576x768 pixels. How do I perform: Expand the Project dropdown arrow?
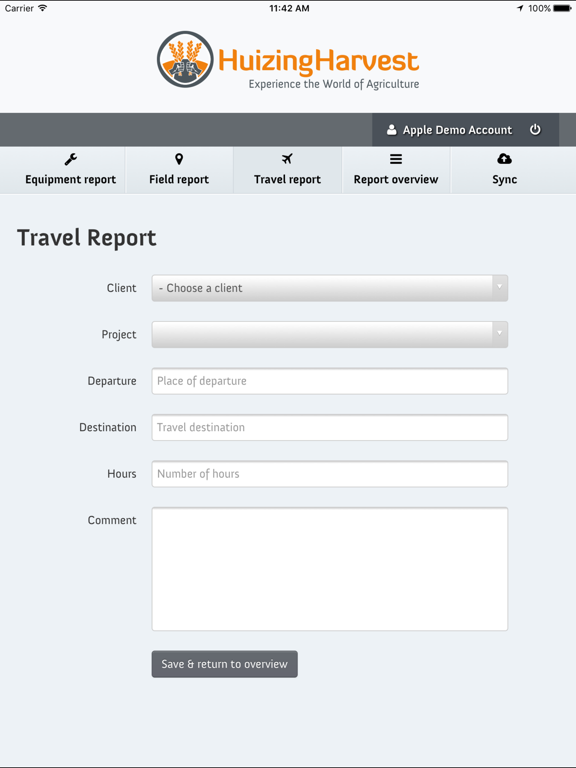(x=500, y=334)
